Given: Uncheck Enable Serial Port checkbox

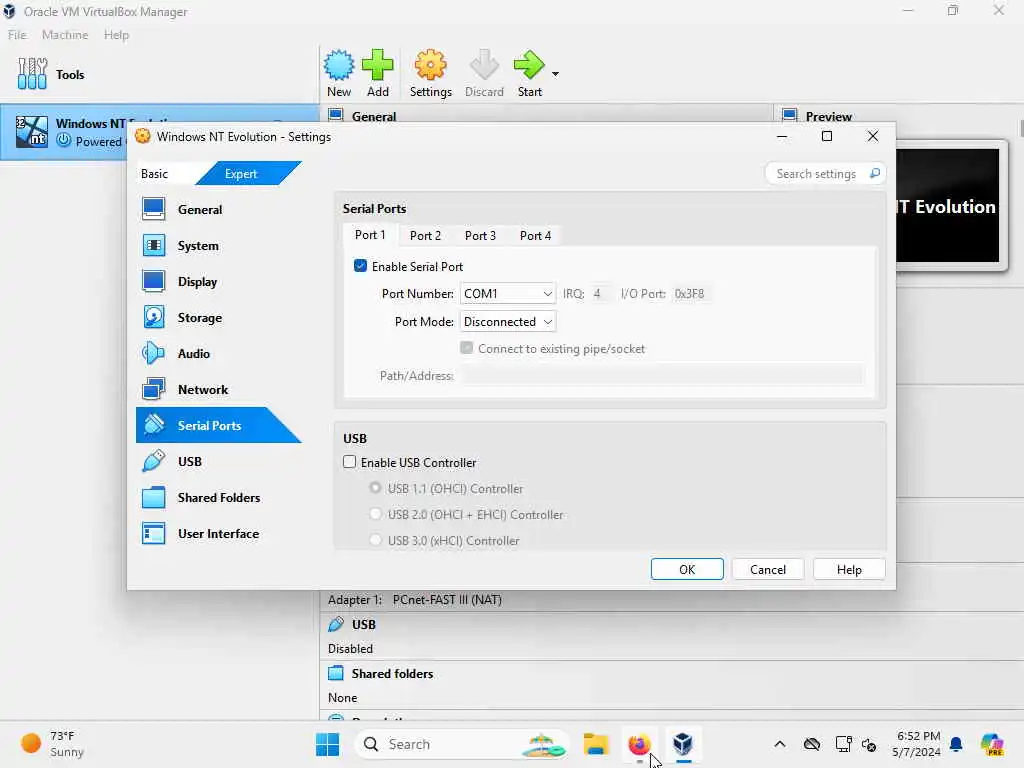Looking at the screenshot, I should click(x=360, y=266).
